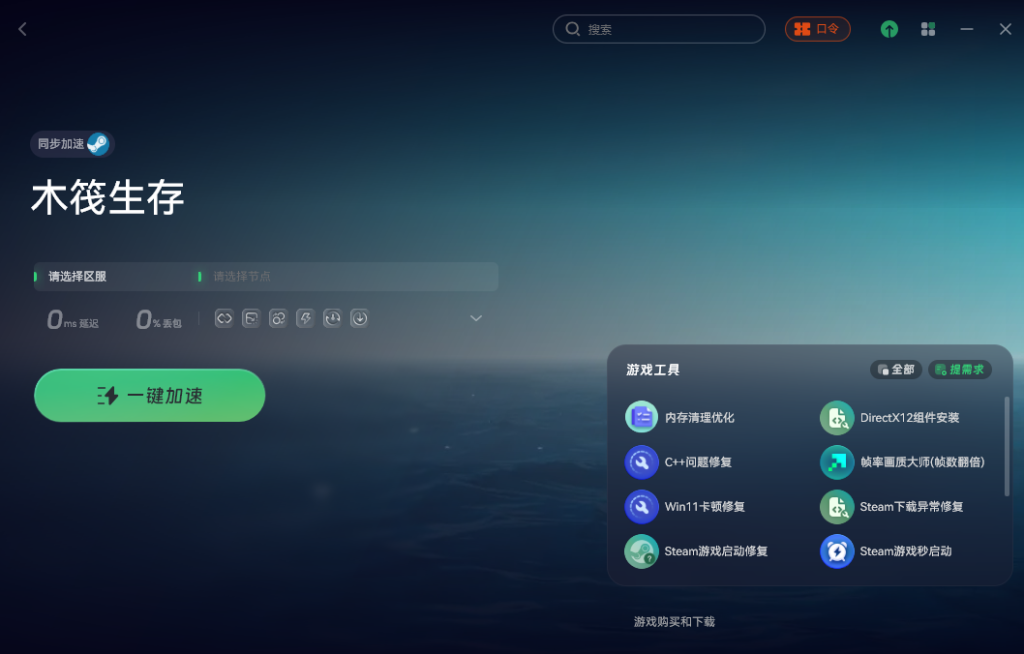Click the 一键加速 button
Screen dimensions: 1024x654
click(150, 395)
